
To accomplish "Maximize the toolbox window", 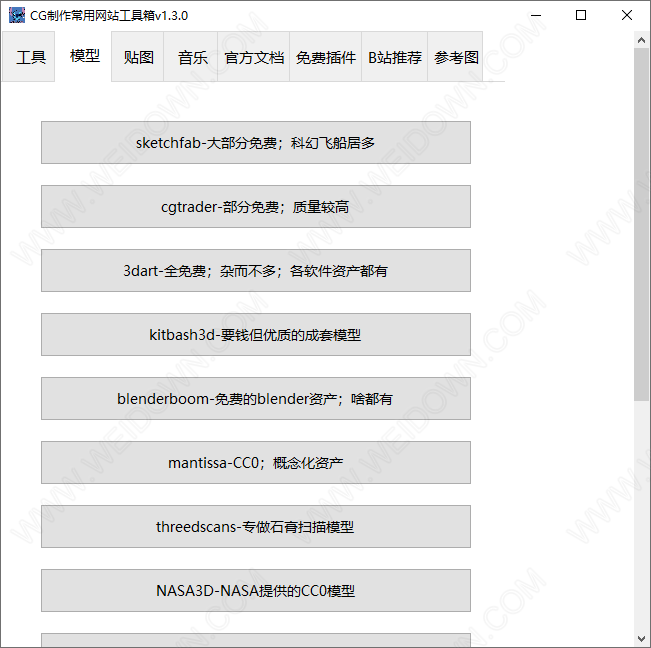I will [x=581, y=15].
